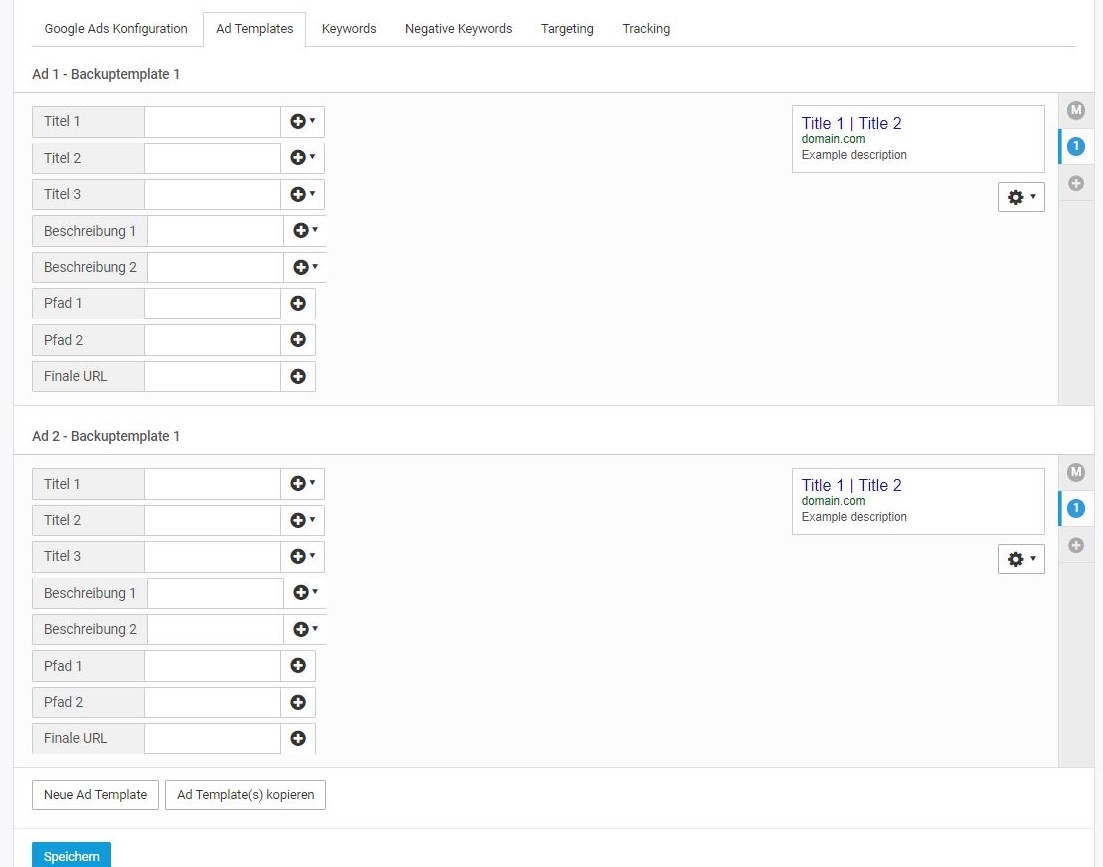Click Ad 2 preview title link

coord(851,485)
